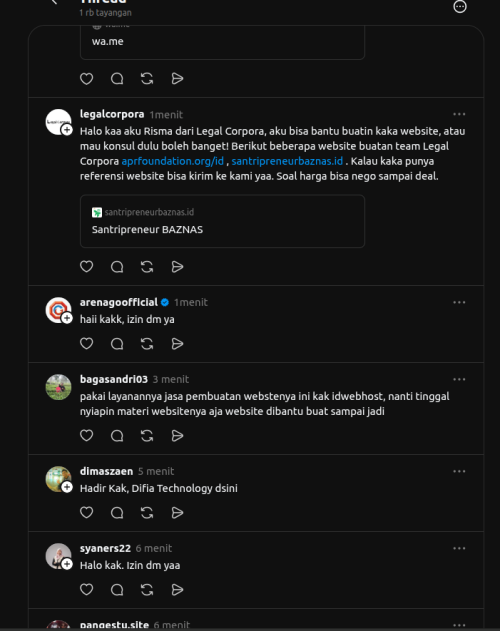
Task: Open more options for legalcorpora's reply
Action: pos(459,114)
